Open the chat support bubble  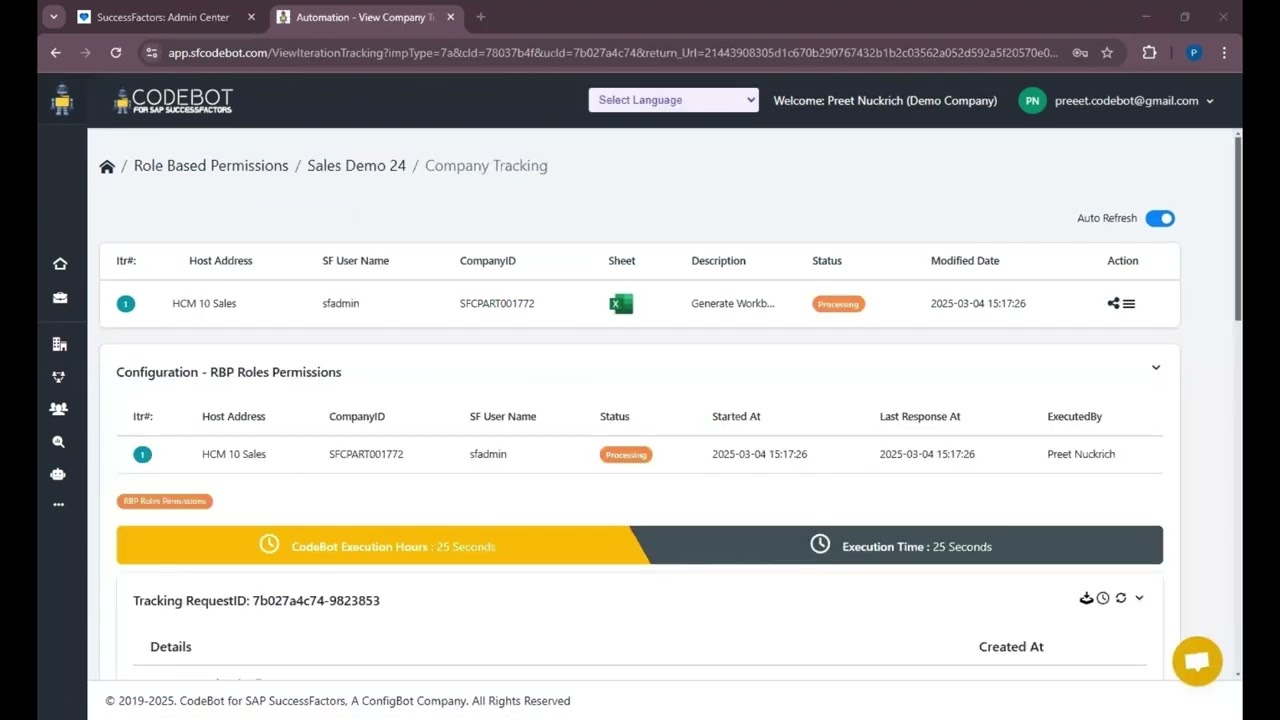tap(1197, 661)
